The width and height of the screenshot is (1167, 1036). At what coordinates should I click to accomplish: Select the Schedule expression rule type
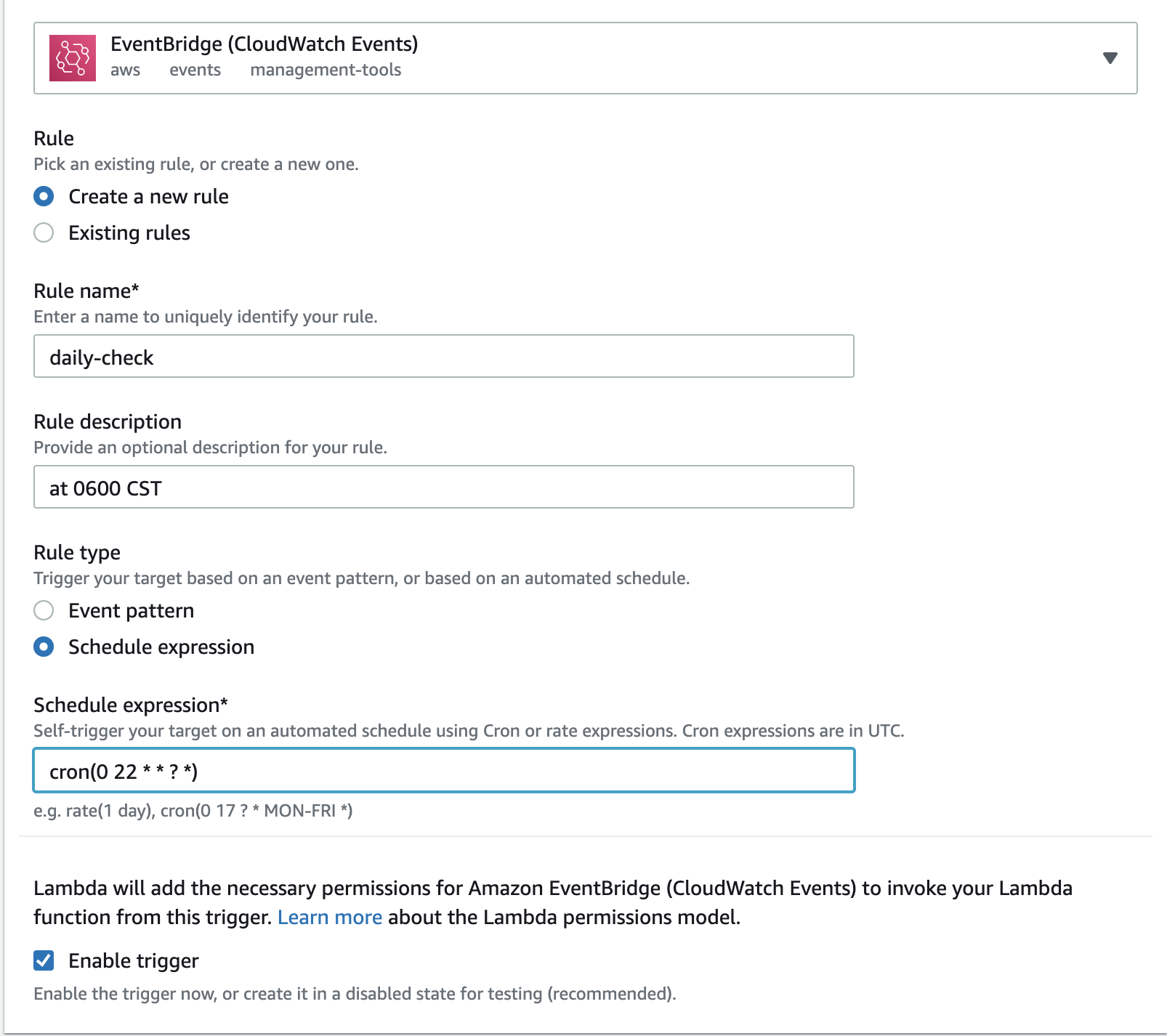tap(44, 647)
